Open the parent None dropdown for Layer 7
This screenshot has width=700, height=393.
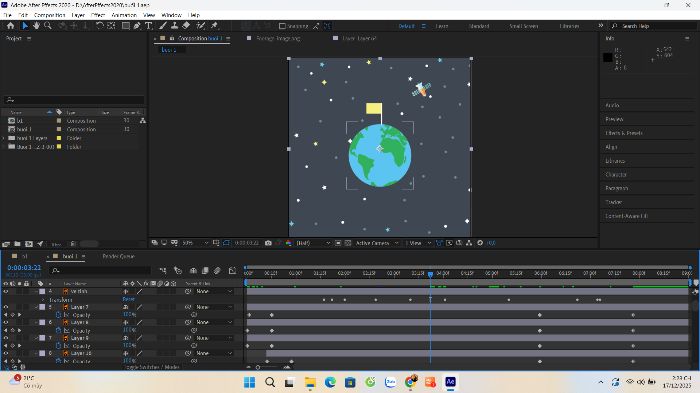tap(214, 307)
